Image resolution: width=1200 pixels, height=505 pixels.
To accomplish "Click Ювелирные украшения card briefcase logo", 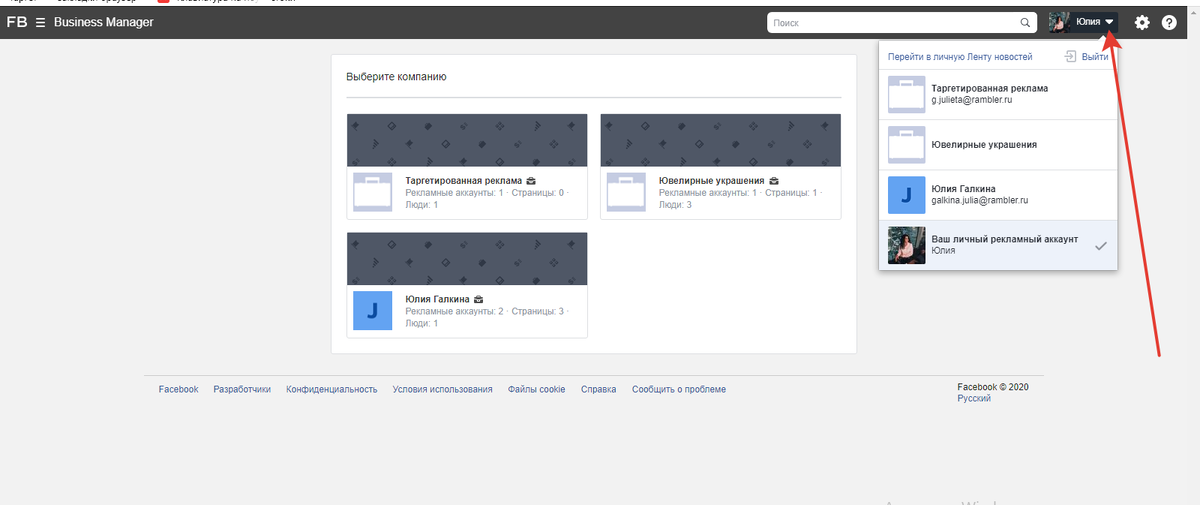I will (x=626, y=193).
